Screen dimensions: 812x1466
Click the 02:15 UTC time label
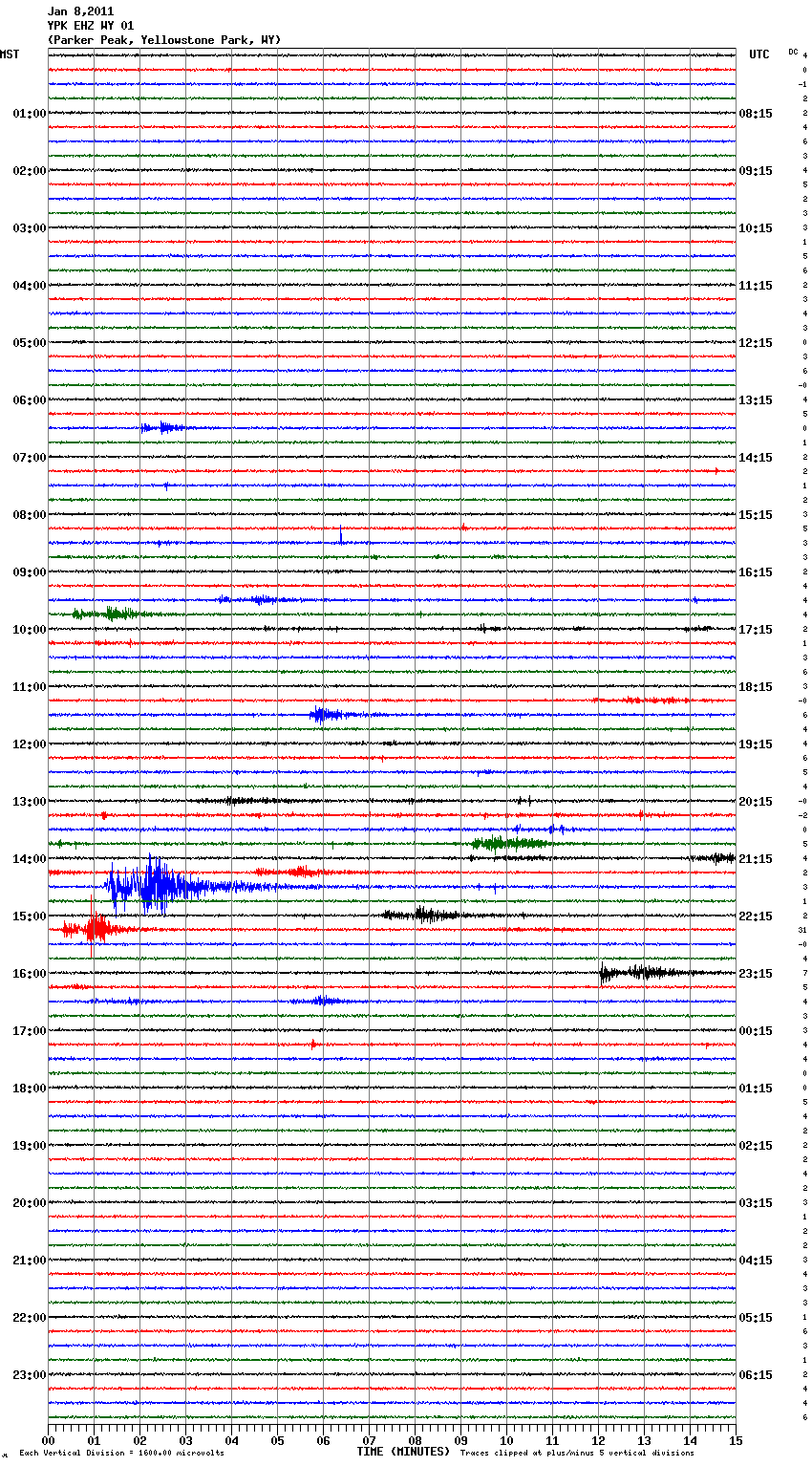click(756, 1146)
